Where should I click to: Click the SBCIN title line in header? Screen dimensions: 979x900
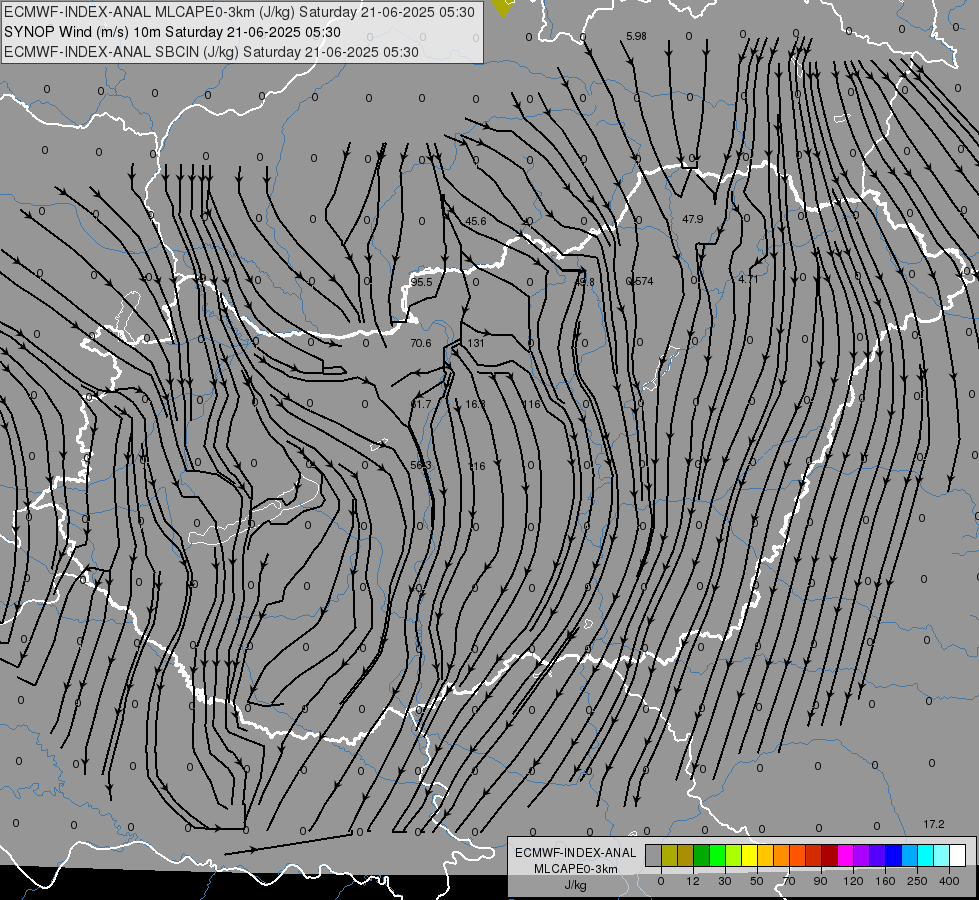pos(211,52)
